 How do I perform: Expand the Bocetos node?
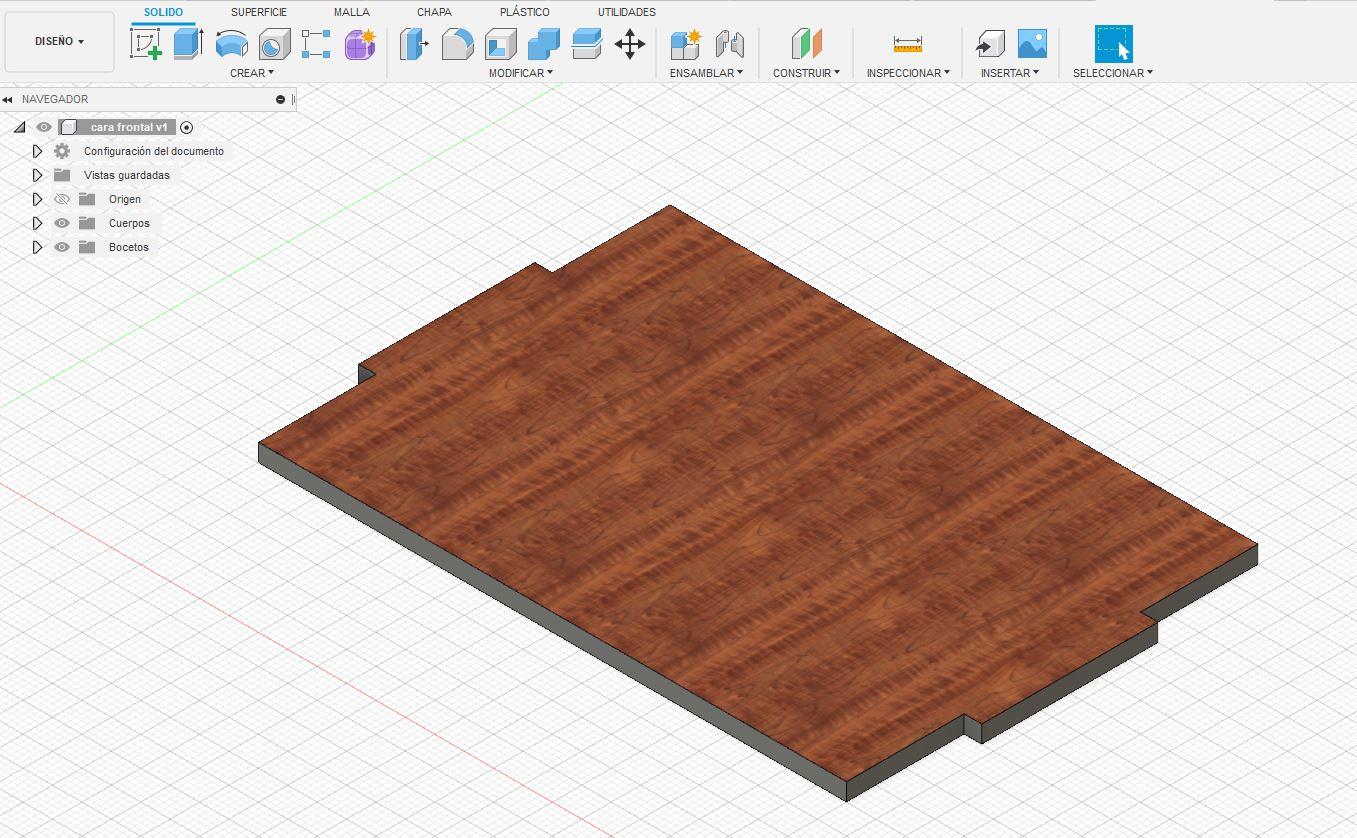37,247
